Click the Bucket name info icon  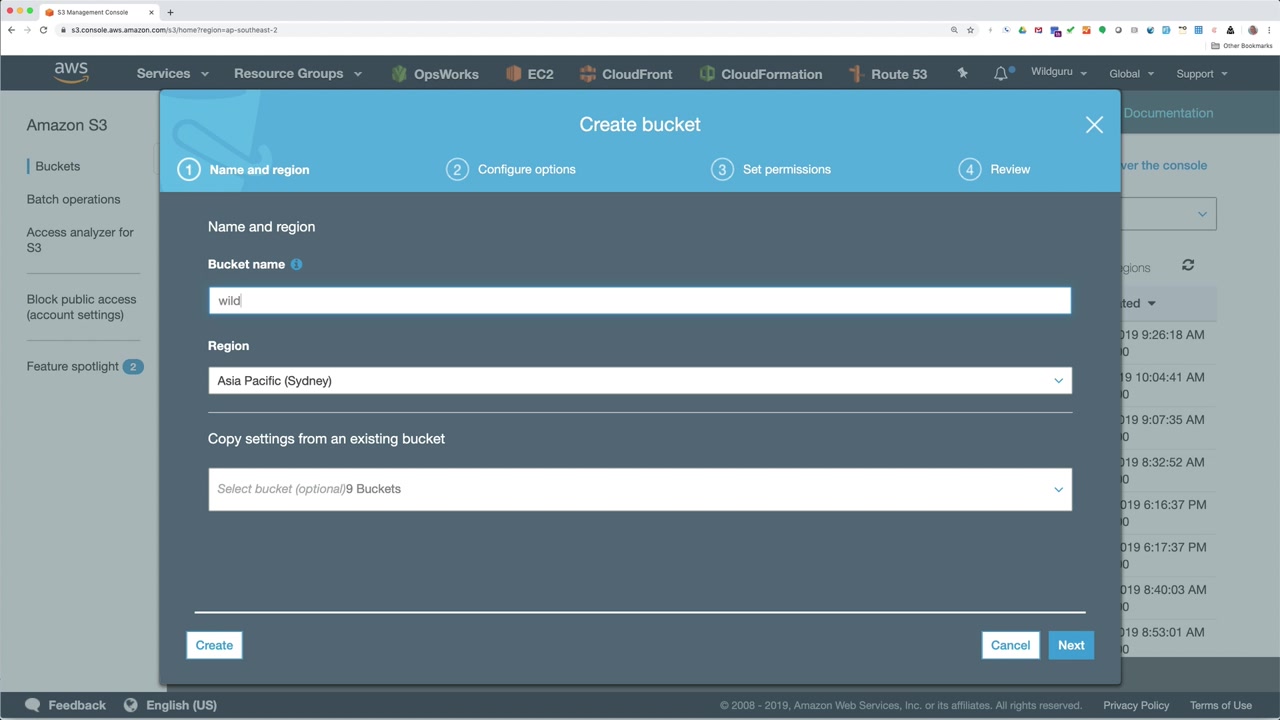click(296, 264)
